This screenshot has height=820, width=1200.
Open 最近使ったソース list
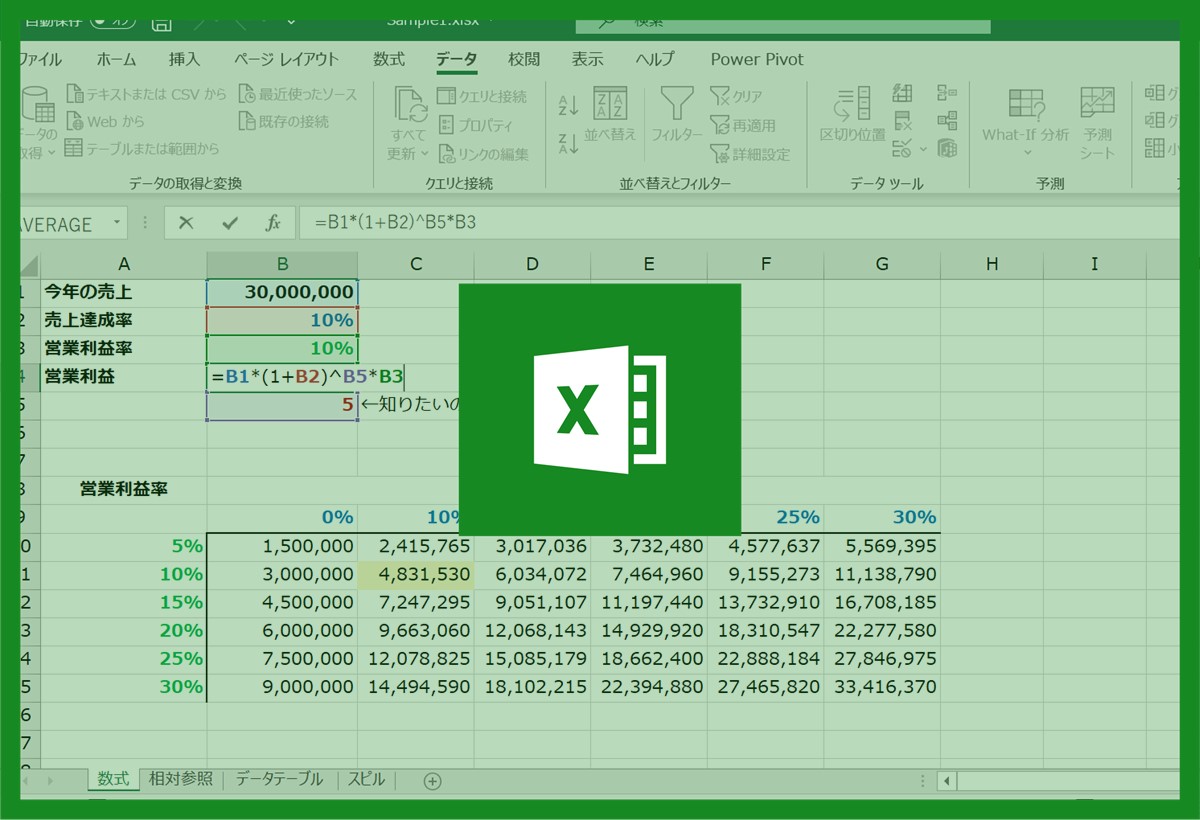coord(298,95)
